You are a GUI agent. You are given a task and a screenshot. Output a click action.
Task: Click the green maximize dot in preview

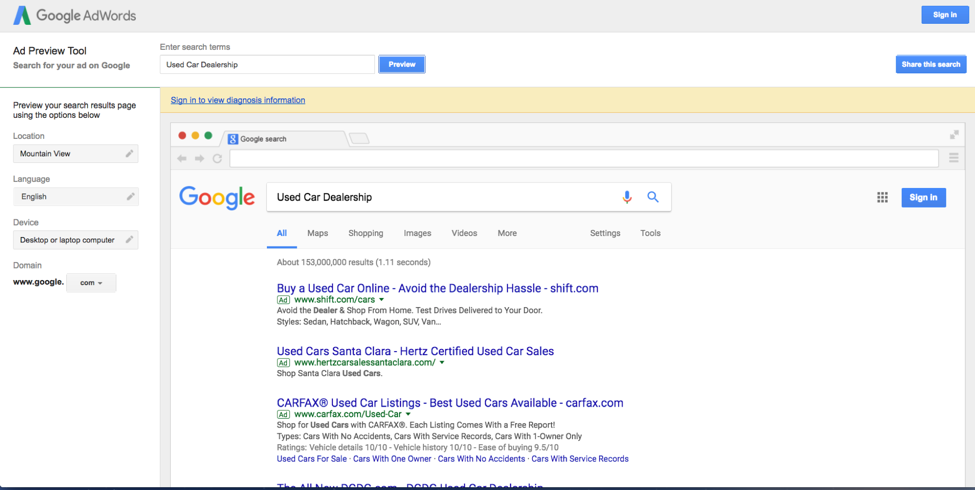pyautogui.click(x=208, y=136)
